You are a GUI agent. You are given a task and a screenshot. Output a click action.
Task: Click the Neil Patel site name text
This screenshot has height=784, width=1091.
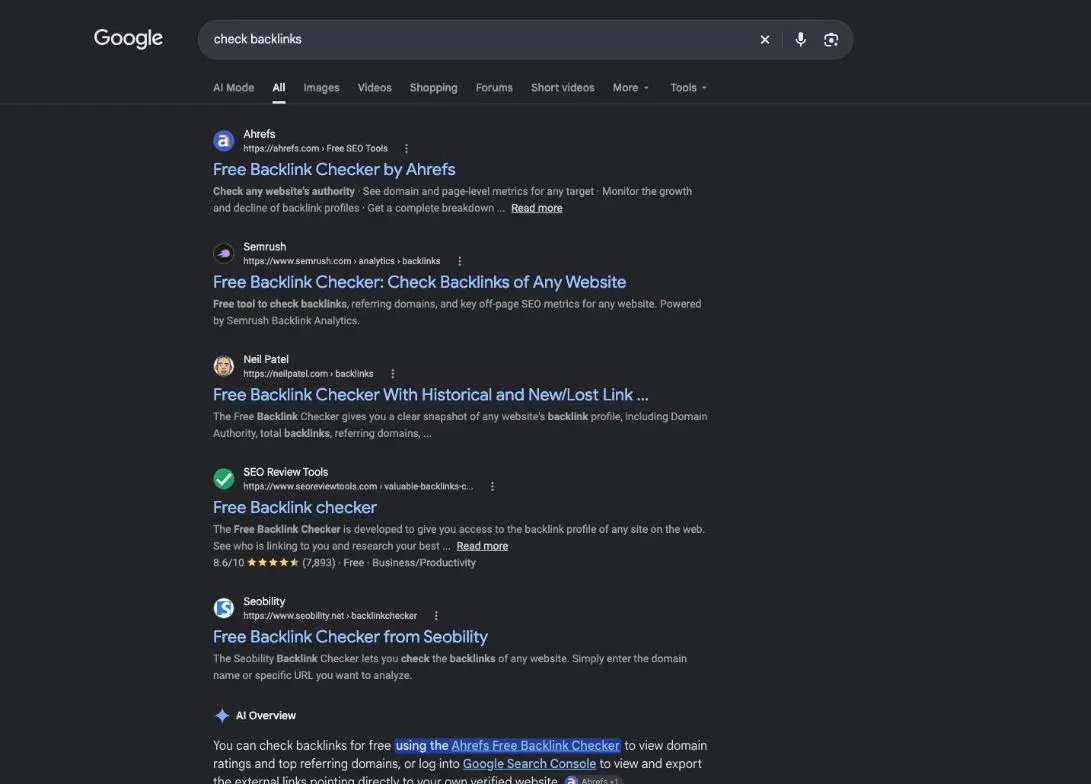coord(266,360)
